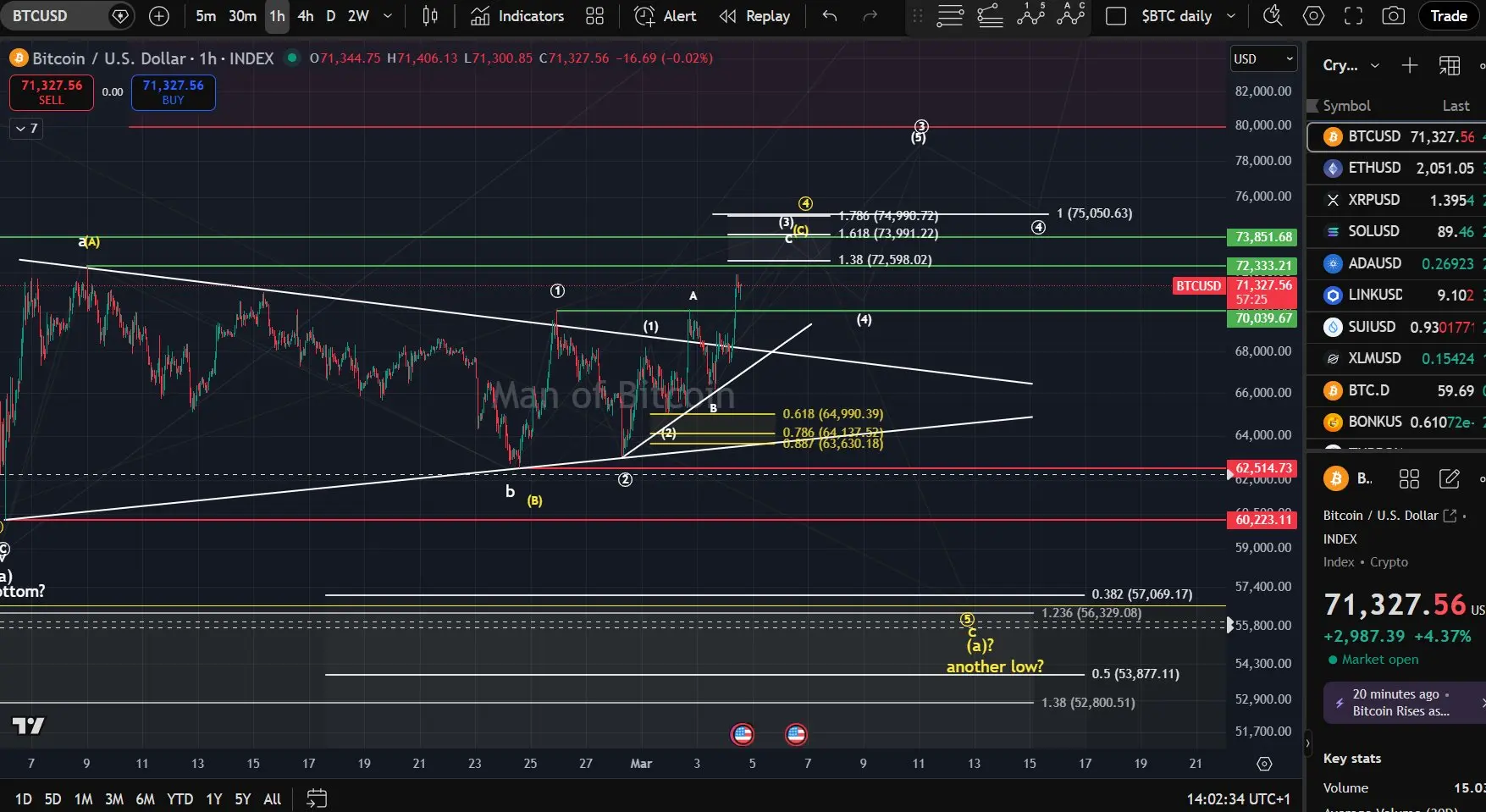Switch chart to 5m timeframe
This screenshot has width=1486, height=812.
pos(206,16)
